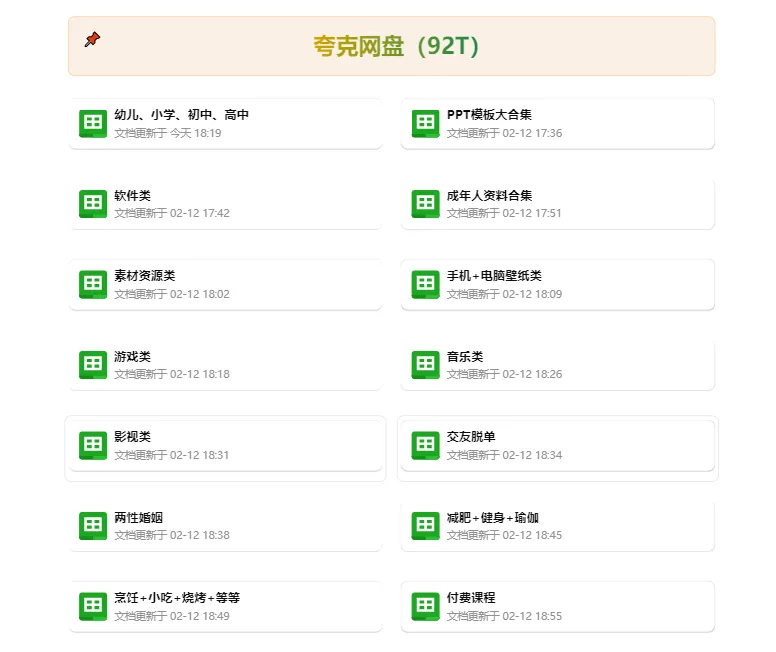The width and height of the screenshot is (776, 652).
Task: Open the 减肥+健身+瑜伽 document
Action: tap(557, 526)
